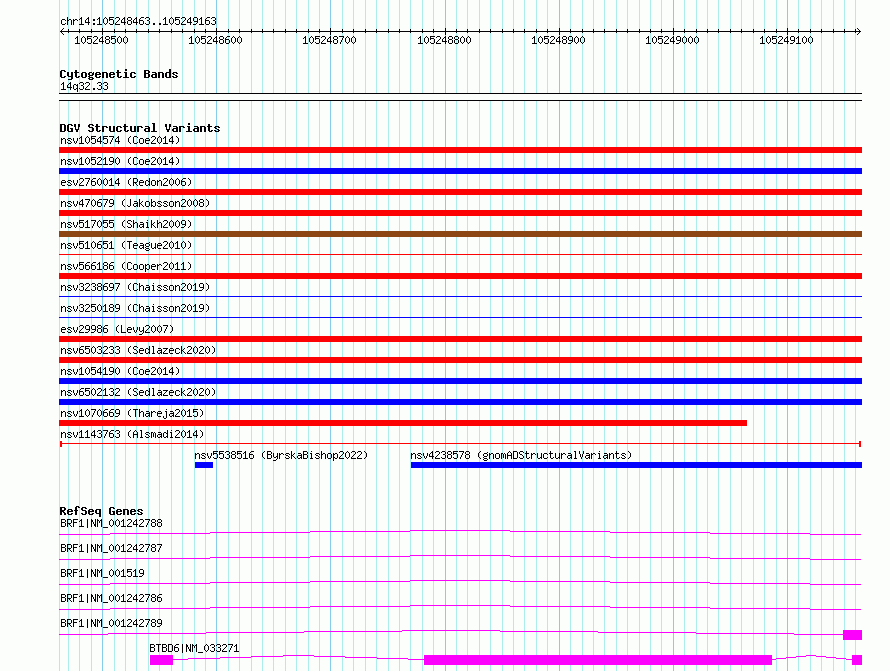
Task: Click the chr14:105248463..105249163 coordinate label
Action: (x=138, y=22)
